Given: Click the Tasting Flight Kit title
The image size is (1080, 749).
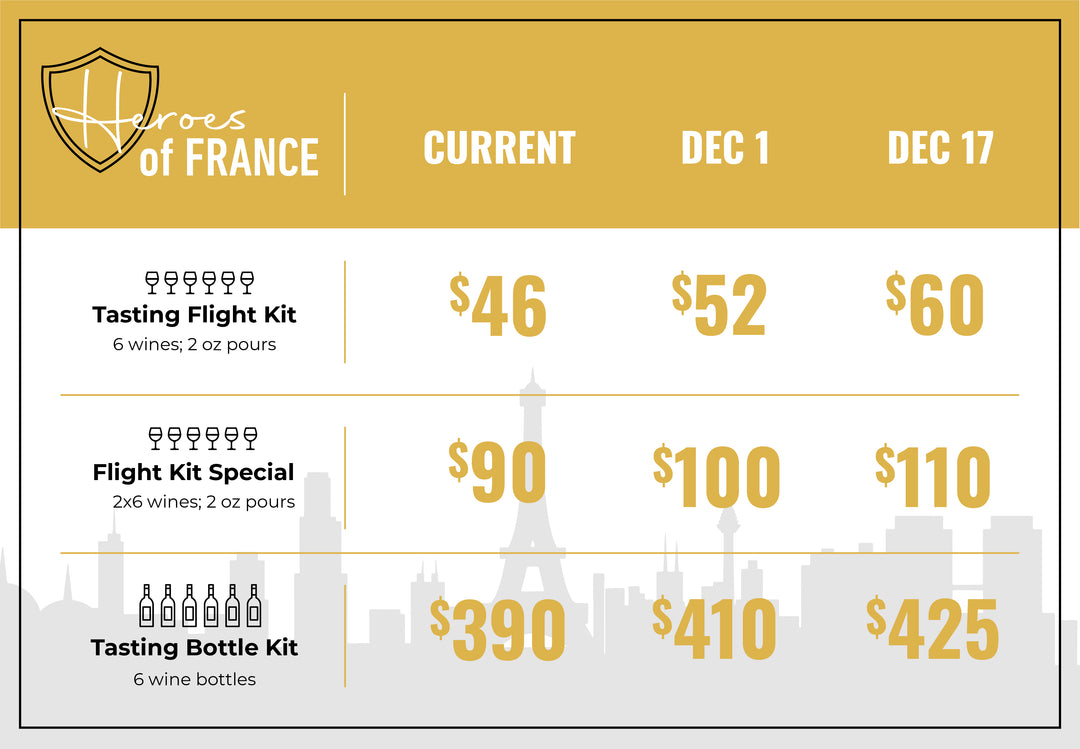Looking at the screenshot, I should pyautogui.click(x=194, y=315).
